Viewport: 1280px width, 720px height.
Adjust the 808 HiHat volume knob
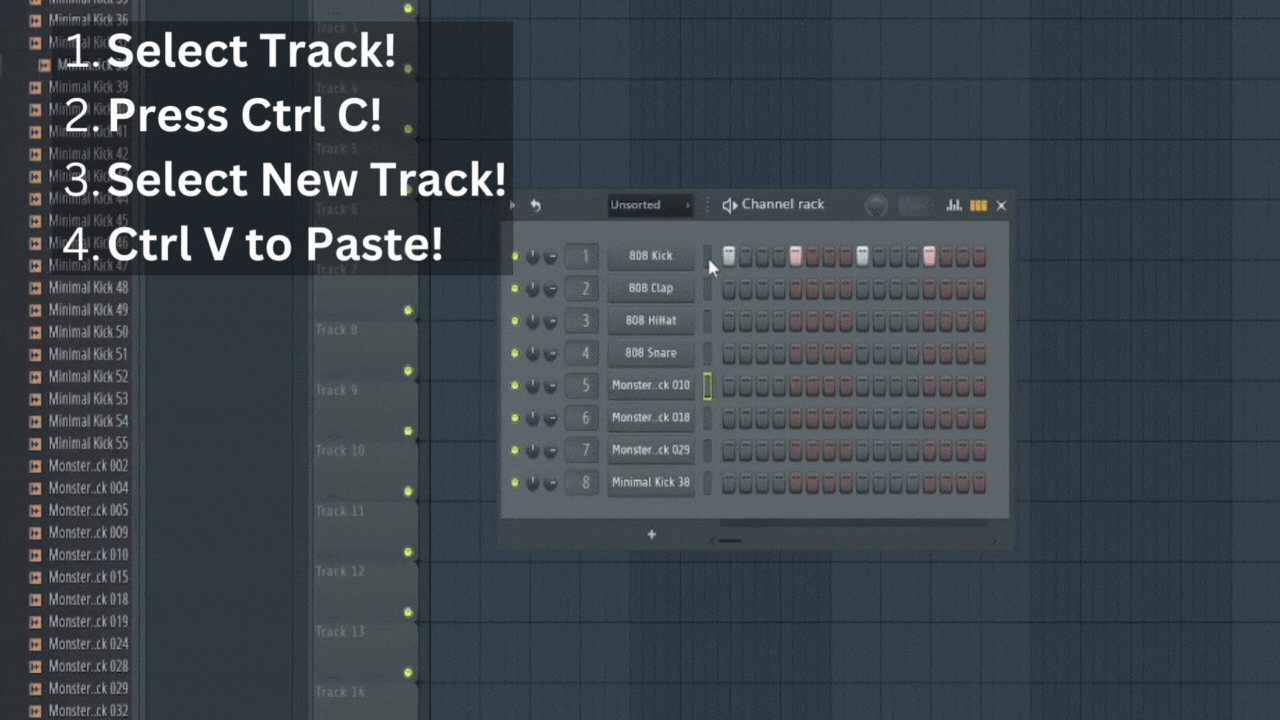pos(550,322)
